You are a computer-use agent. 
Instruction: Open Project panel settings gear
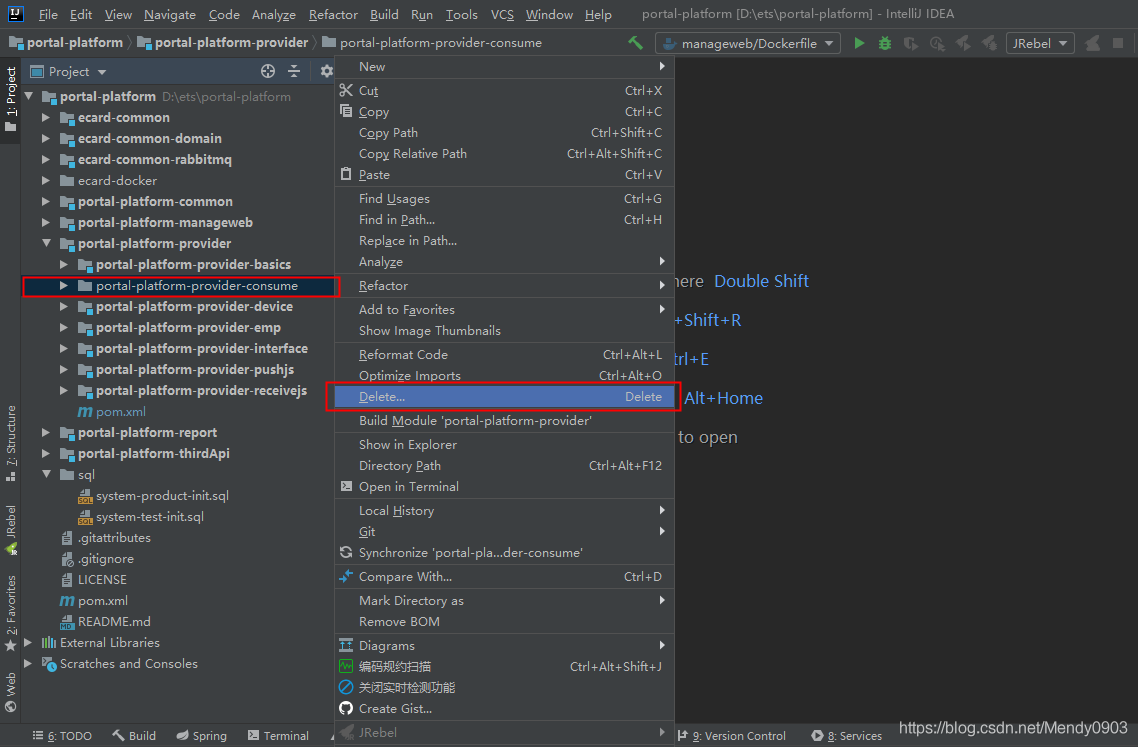coord(326,71)
